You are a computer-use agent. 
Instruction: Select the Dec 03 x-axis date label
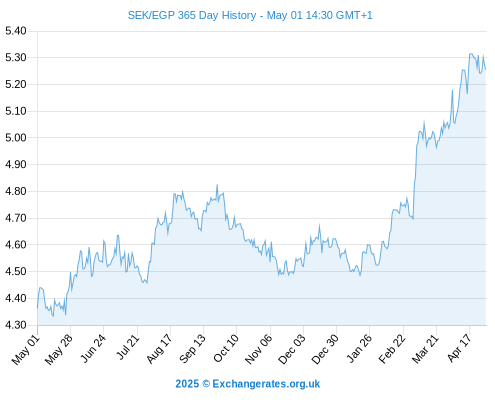tap(292, 349)
